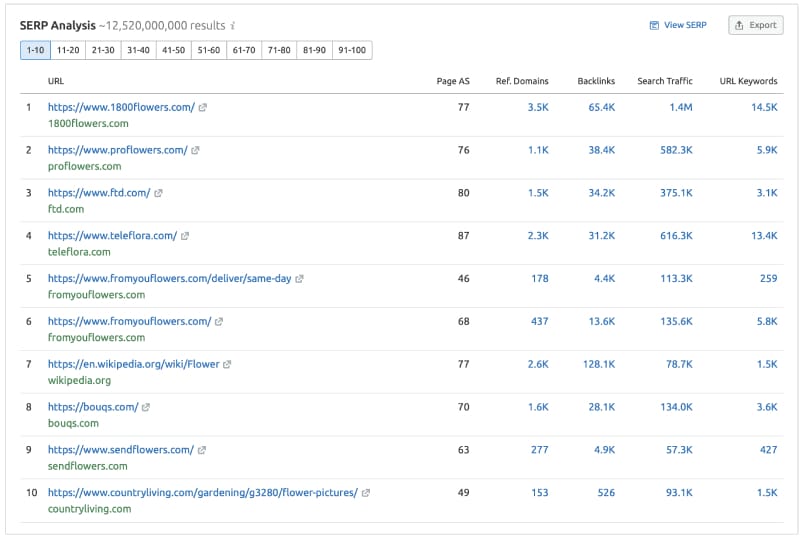Screen dimensions: 802x539
Task: Click 128.1K backlinks for Wikipedia
Action: click(x=599, y=365)
